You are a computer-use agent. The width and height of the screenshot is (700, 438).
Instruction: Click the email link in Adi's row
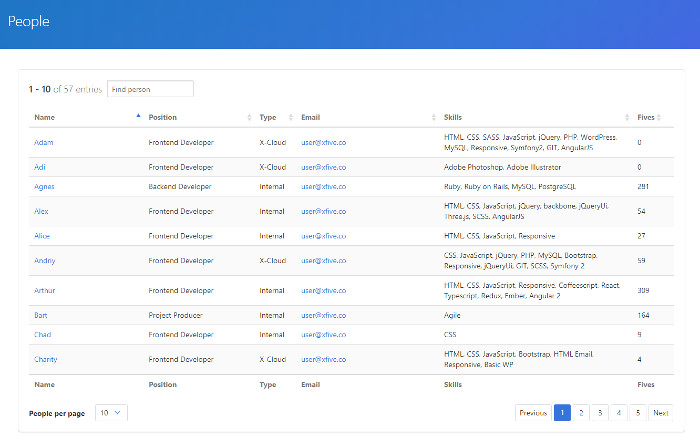tap(324, 167)
